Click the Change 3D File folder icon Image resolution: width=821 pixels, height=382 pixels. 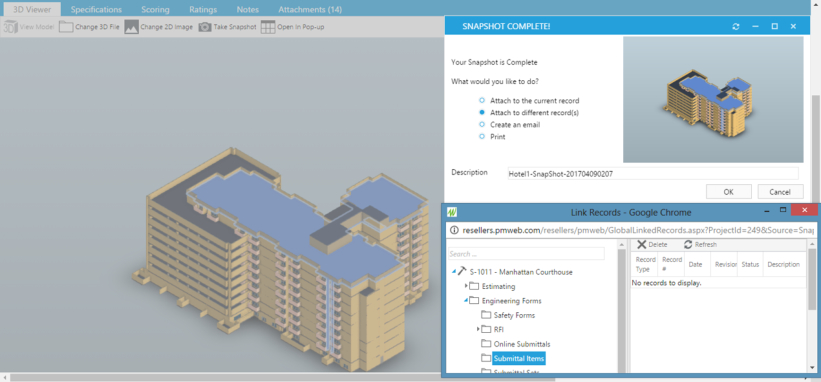click(x=66, y=27)
